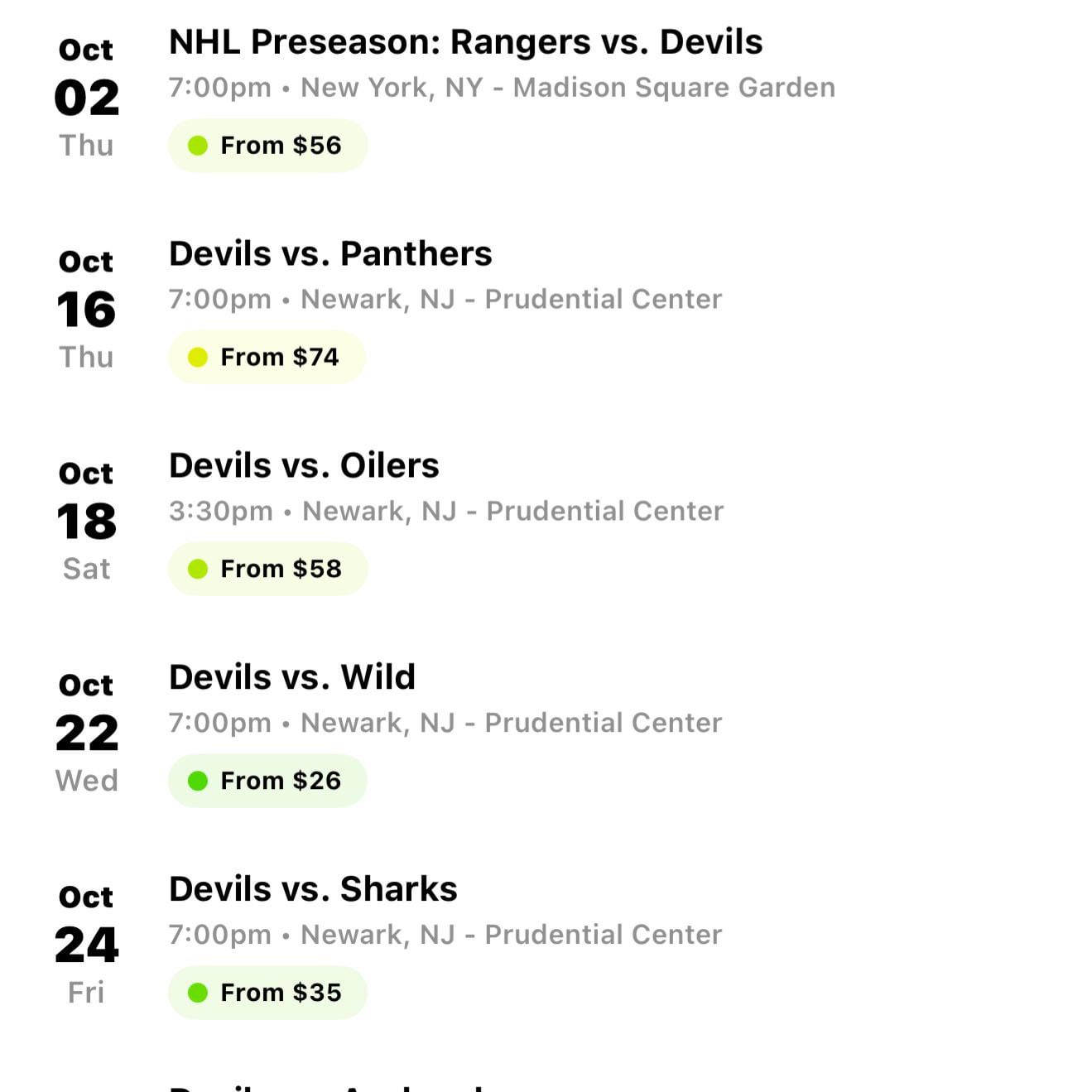Click the Madison Square Garden venue text

pos(674,88)
